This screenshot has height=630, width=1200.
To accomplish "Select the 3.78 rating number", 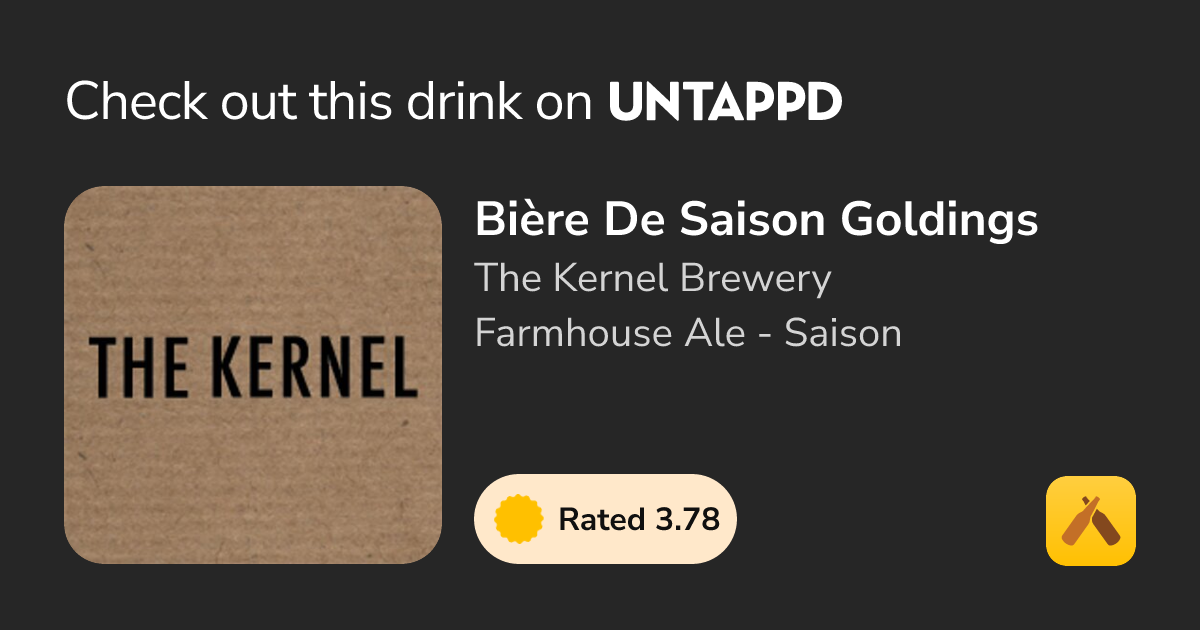I will (687, 520).
